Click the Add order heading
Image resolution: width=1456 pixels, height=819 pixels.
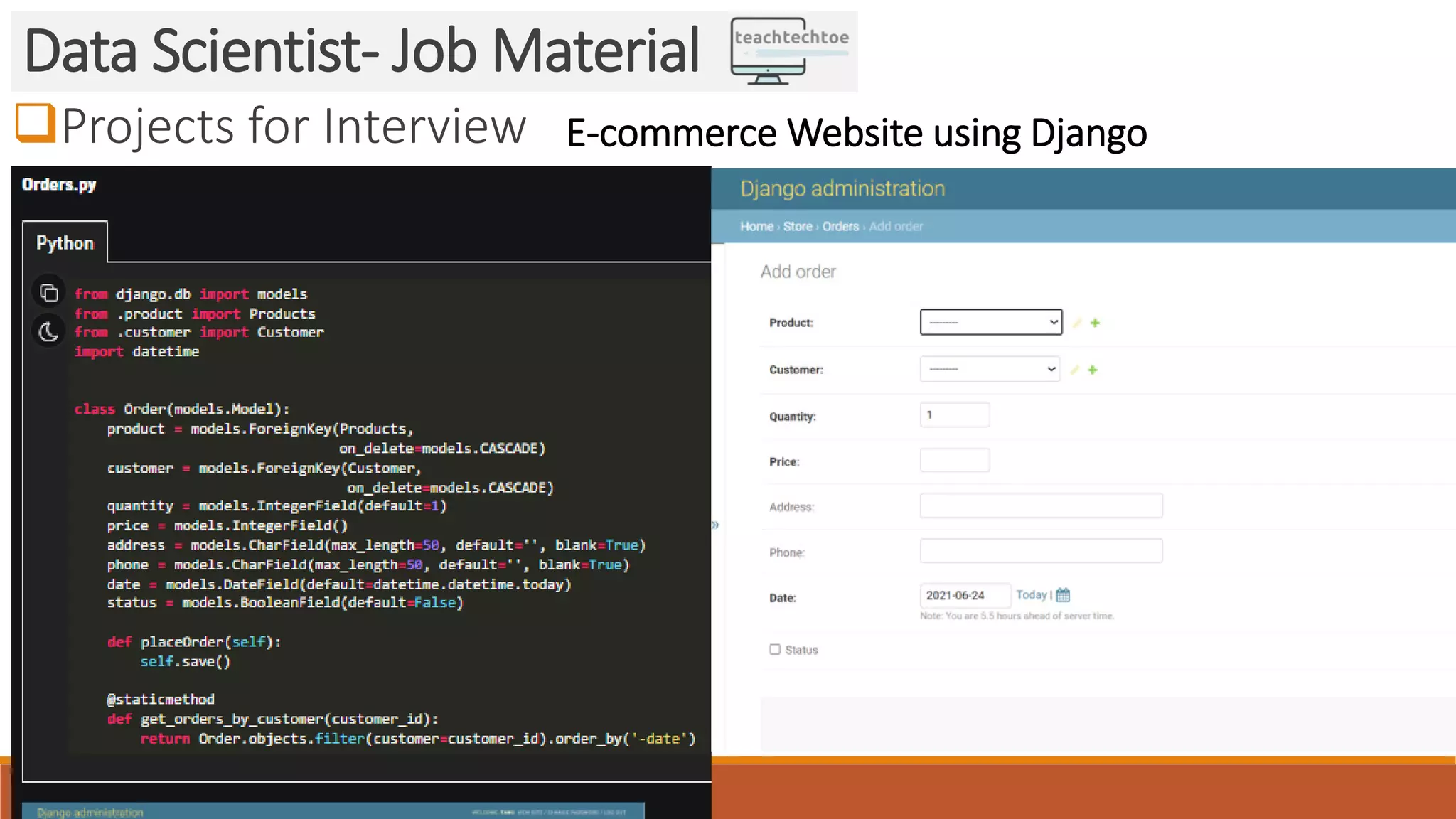coord(798,272)
